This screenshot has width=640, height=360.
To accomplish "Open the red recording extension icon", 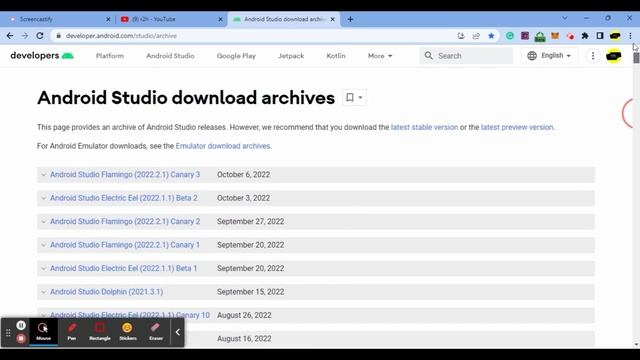I will 570,36.
